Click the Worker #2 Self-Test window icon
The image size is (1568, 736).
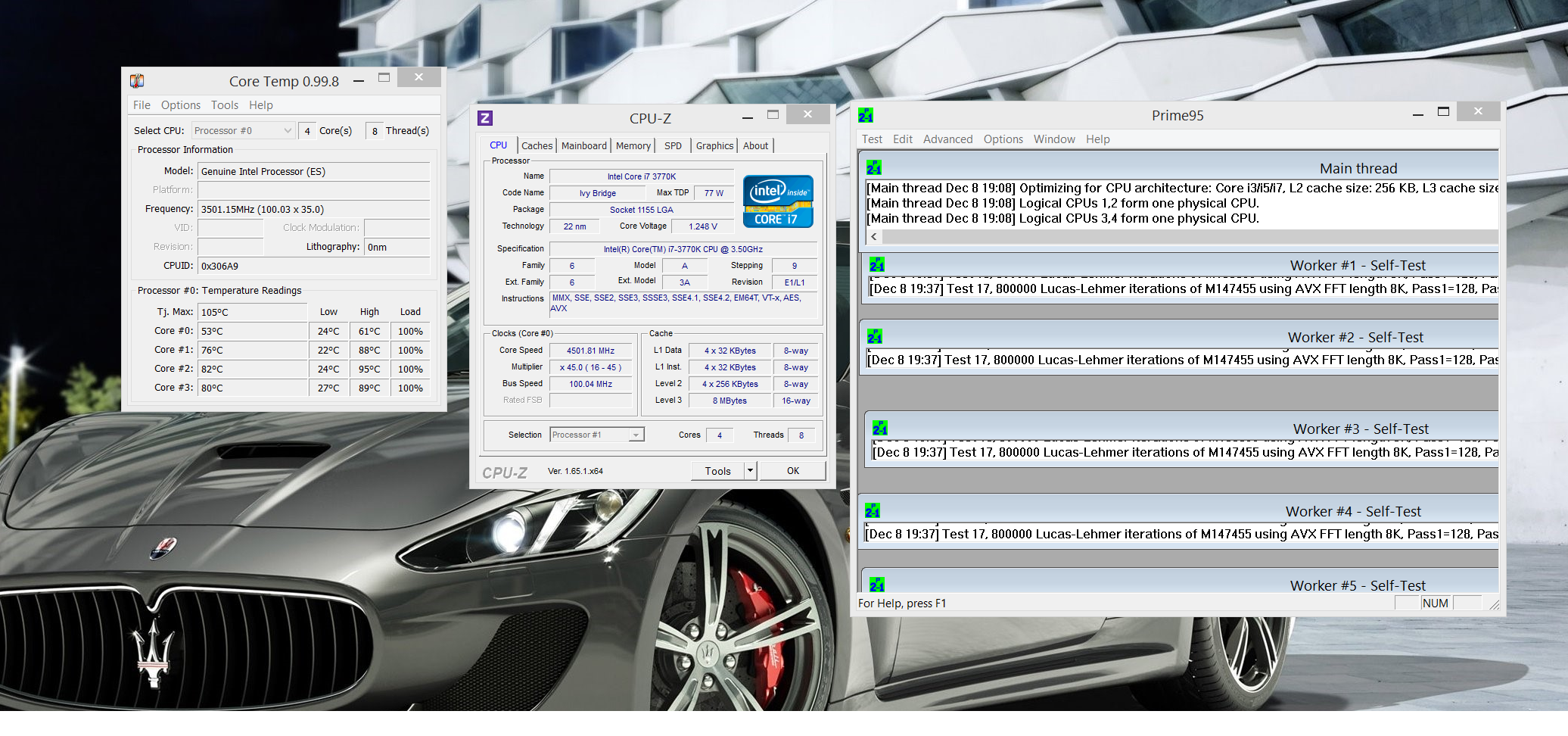tap(875, 337)
